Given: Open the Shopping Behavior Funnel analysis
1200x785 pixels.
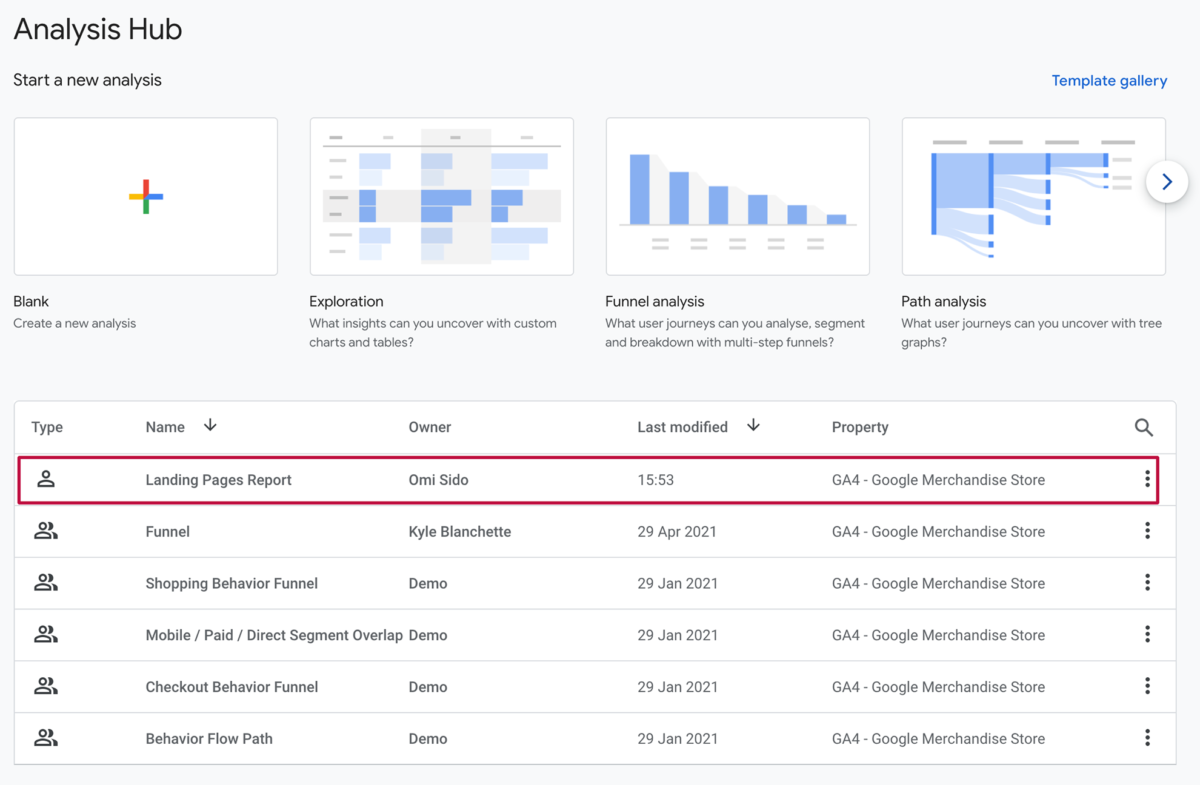Looking at the screenshot, I should tap(231, 584).
